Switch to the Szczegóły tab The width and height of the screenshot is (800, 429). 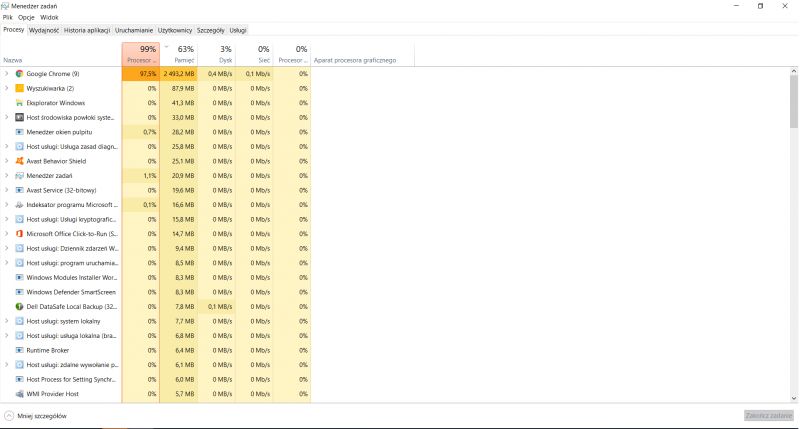[210, 31]
